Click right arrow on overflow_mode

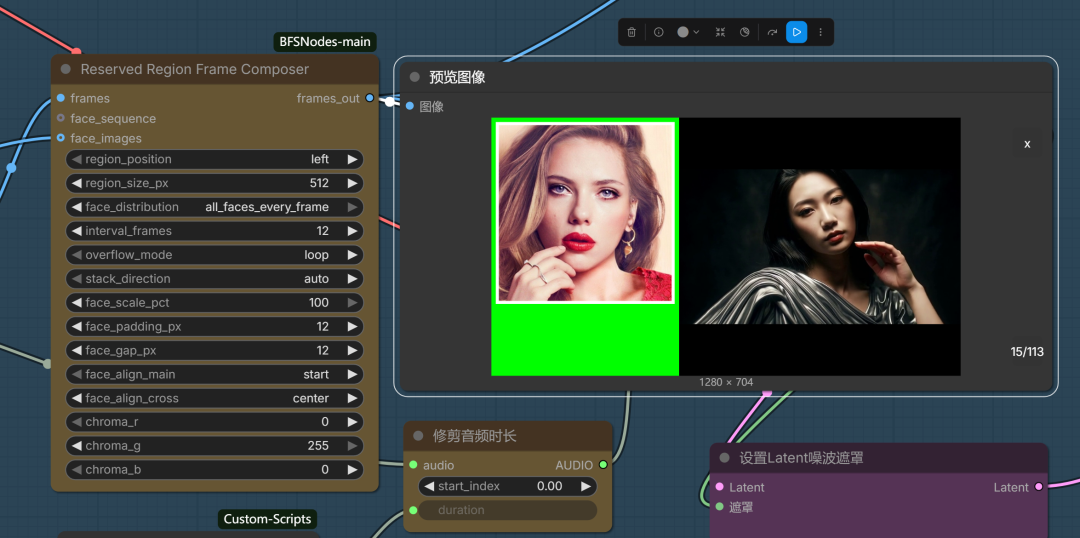pos(353,255)
